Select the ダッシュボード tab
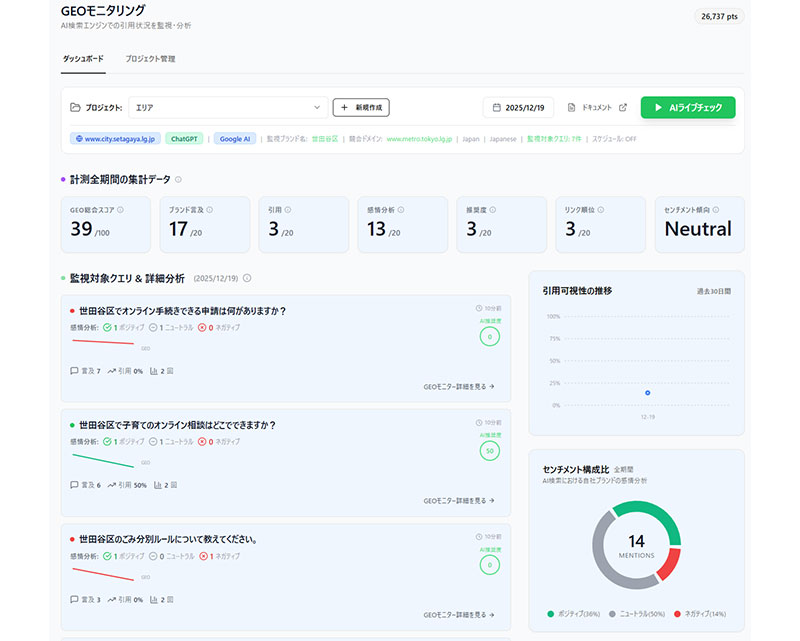The width and height of the screenshot is (800, 641). point(83,59)
